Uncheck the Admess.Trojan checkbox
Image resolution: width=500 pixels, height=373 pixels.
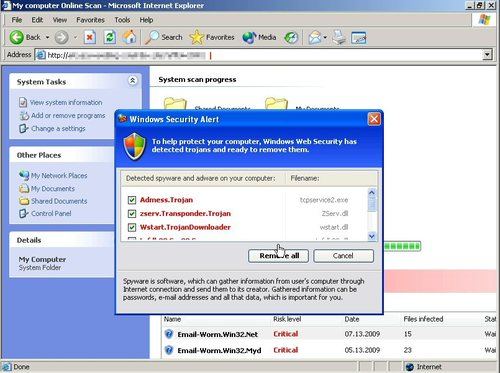[x=132, y=200]
